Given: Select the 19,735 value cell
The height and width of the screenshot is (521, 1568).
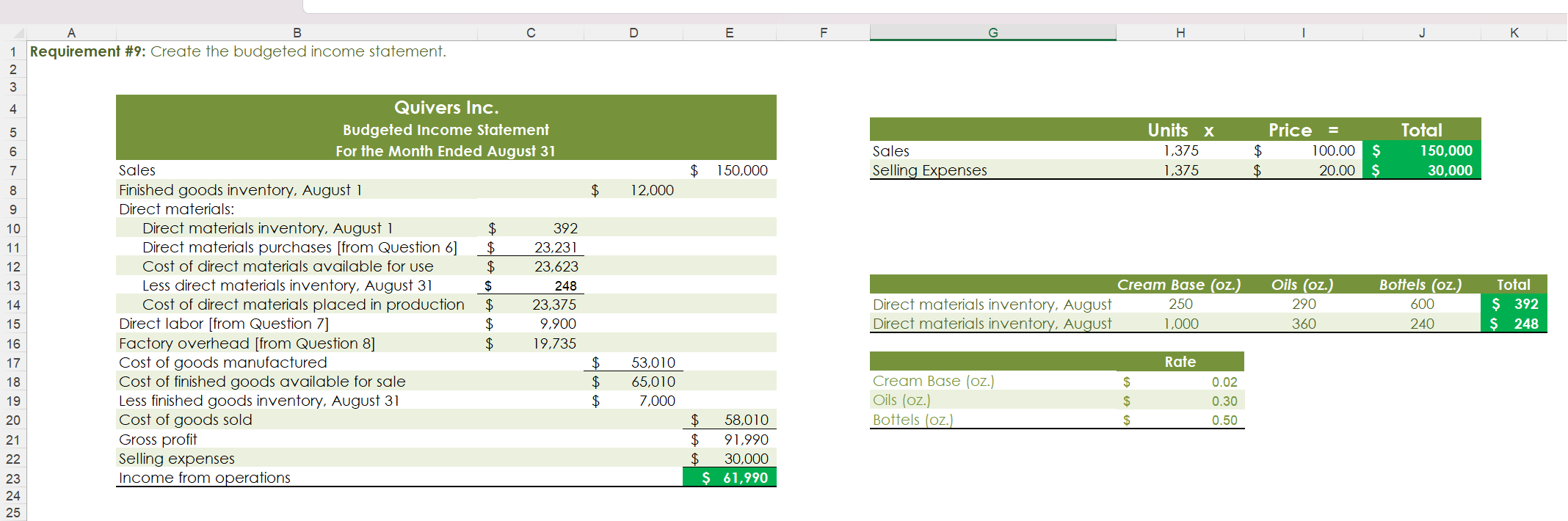Looking at the screenshot, I should [x=531, y=343].
